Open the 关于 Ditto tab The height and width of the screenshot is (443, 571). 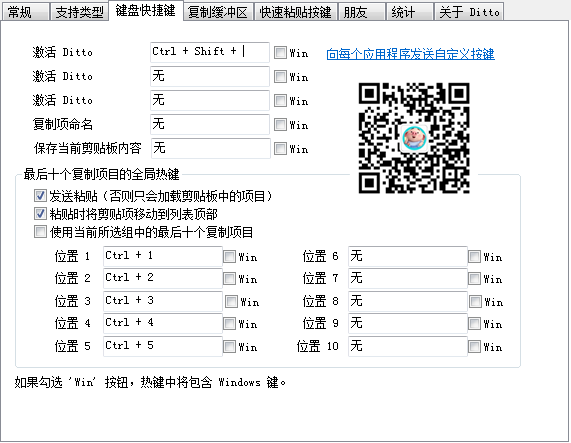(x=469, y=12)
